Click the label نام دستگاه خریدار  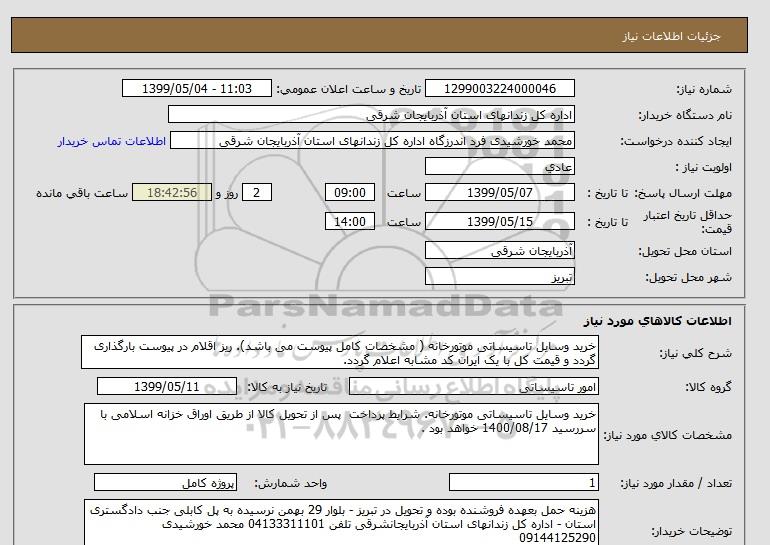[x=685, y=115]
